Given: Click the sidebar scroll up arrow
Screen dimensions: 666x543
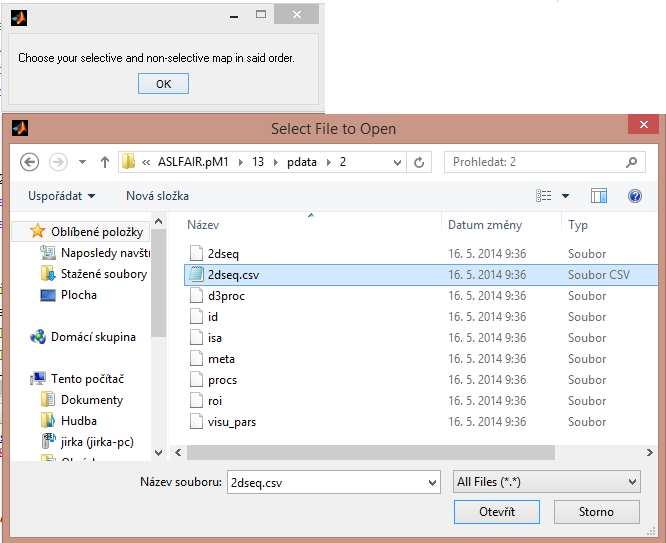Looking at the screenshot, I should coord(158,221).
